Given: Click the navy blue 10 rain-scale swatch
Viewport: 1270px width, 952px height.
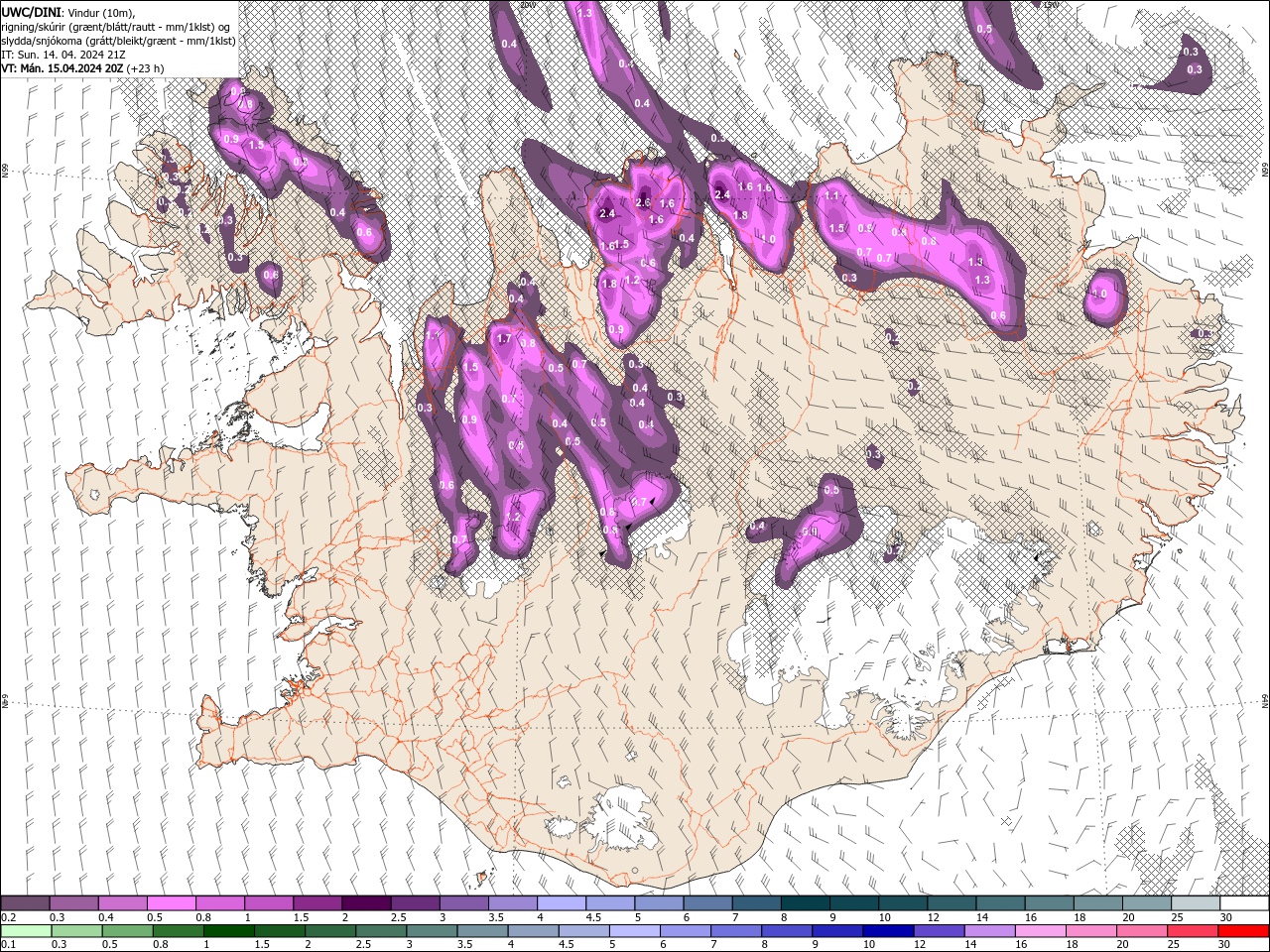Looking at the screenshot, I should (887, 931).
